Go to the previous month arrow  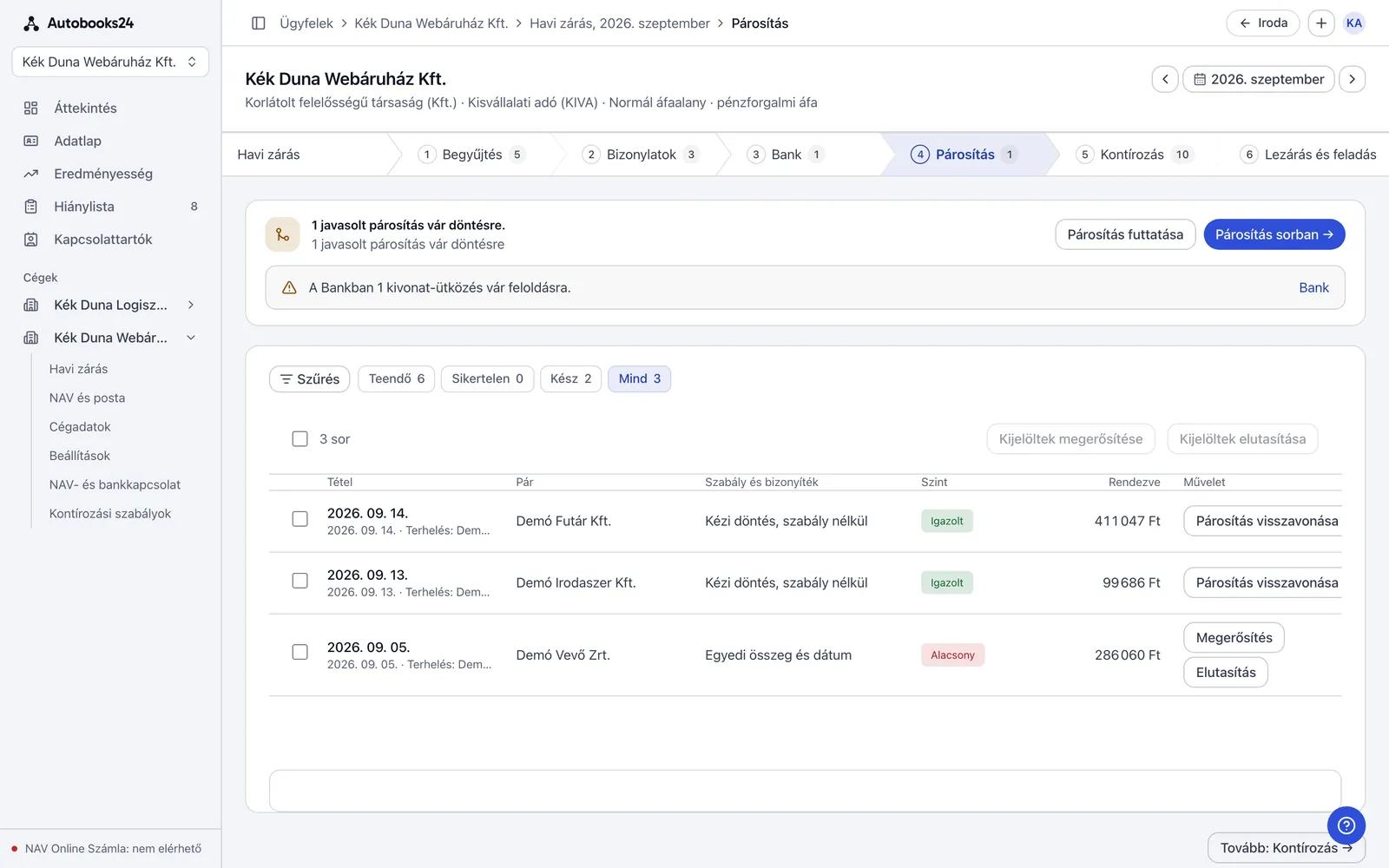point(1165,79)
